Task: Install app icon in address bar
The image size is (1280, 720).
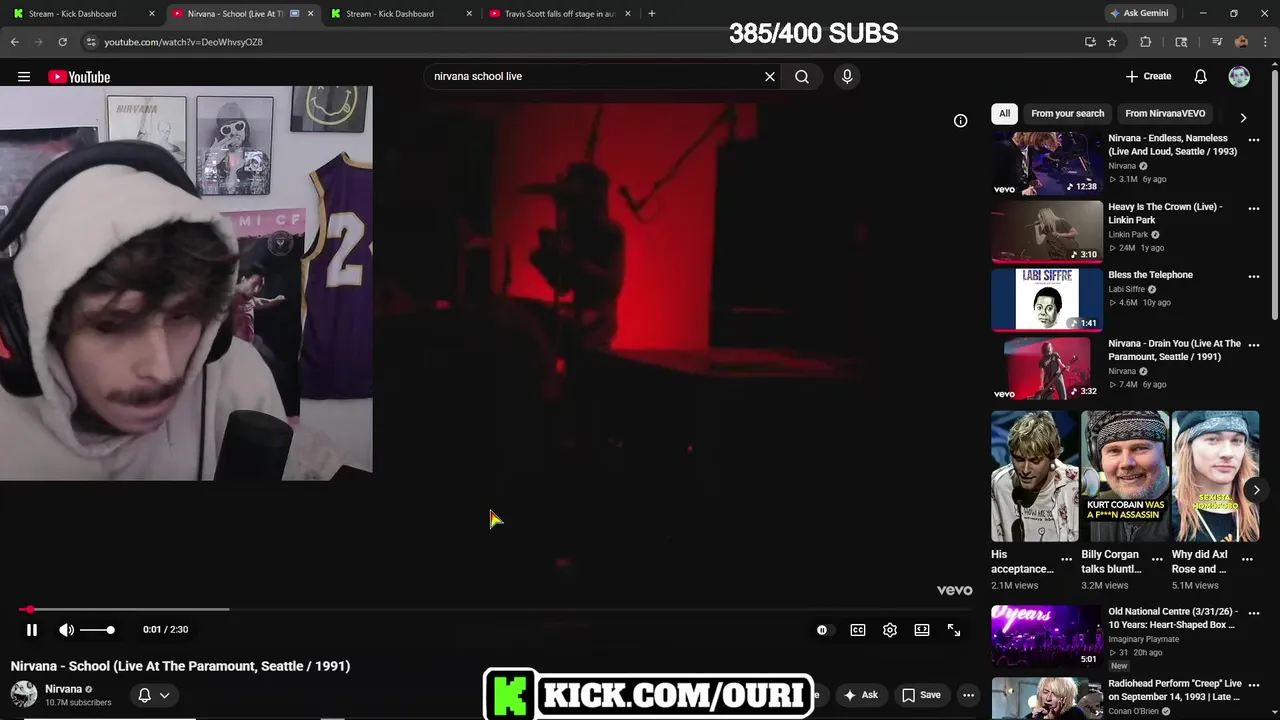Action: coord(1090,42)
